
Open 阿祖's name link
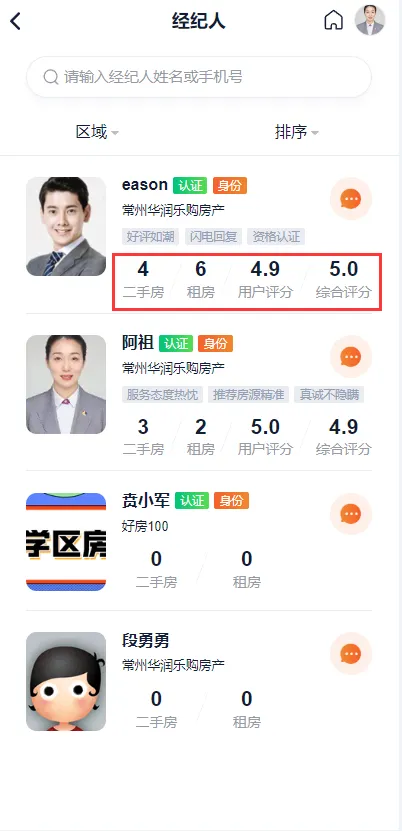click(138, 343)
